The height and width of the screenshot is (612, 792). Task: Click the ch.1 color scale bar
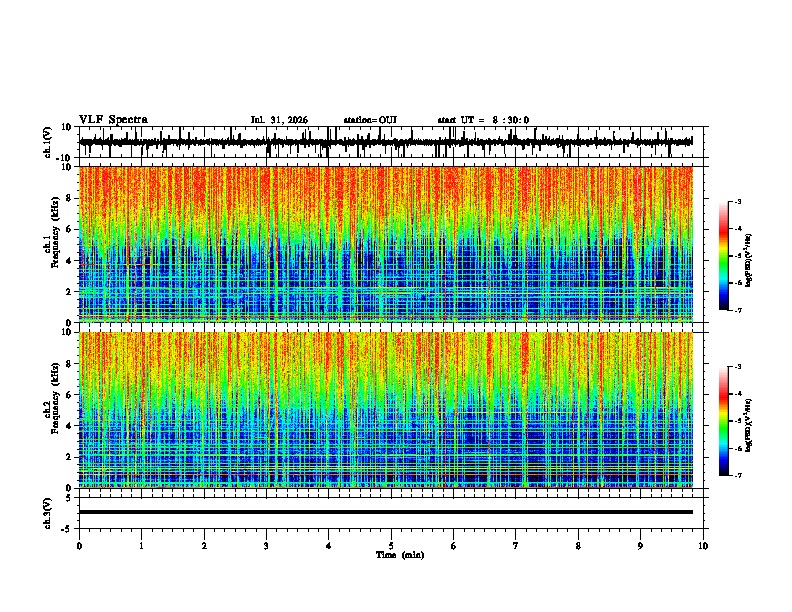click(x=724, y=256)
